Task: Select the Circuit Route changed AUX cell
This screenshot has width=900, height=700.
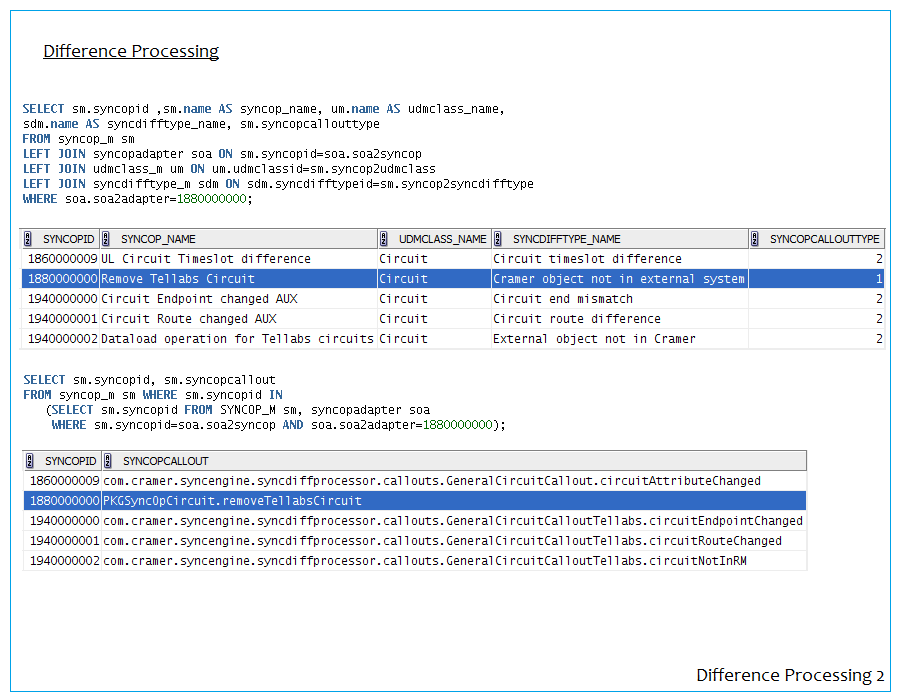Action: click(189, 319)
